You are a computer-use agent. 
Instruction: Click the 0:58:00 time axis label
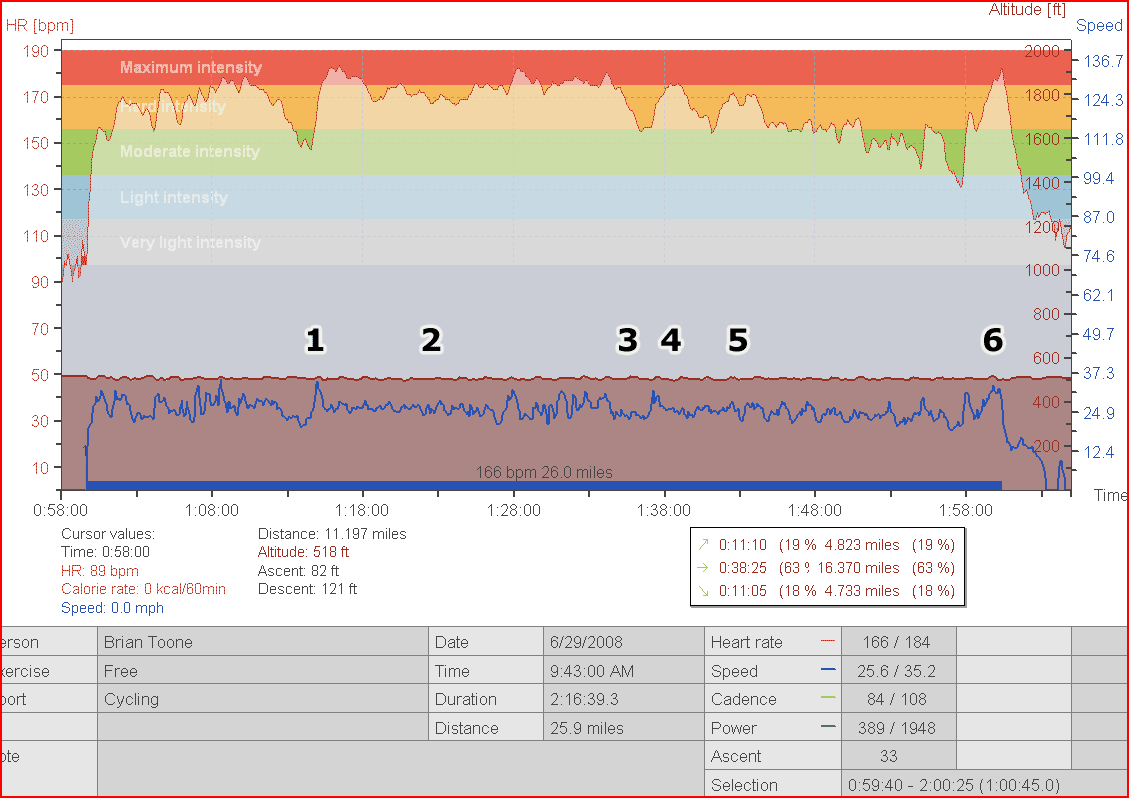coord(60,510)
